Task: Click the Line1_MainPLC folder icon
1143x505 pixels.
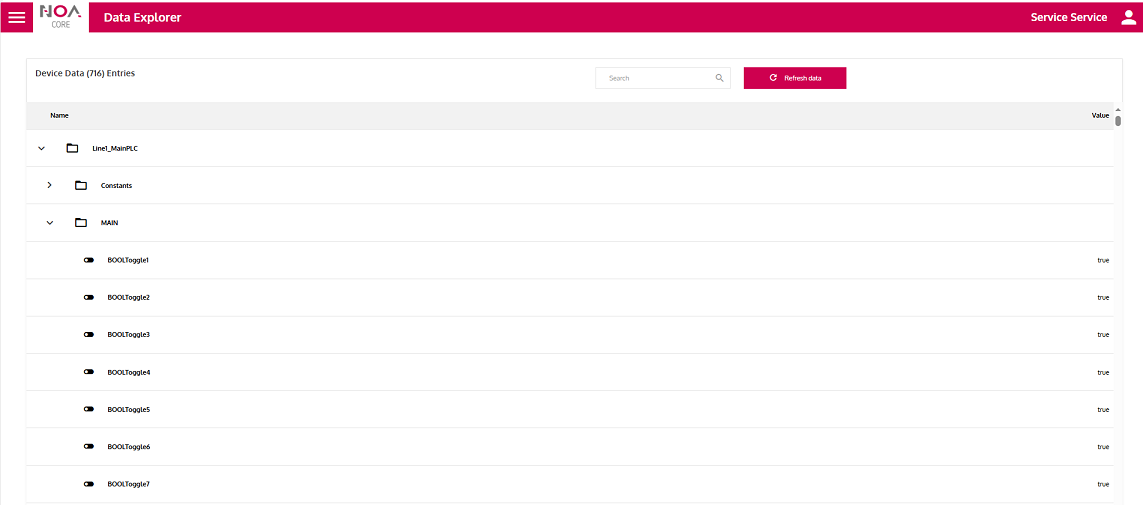Action: pyautogui.click(x=72, y=149)
